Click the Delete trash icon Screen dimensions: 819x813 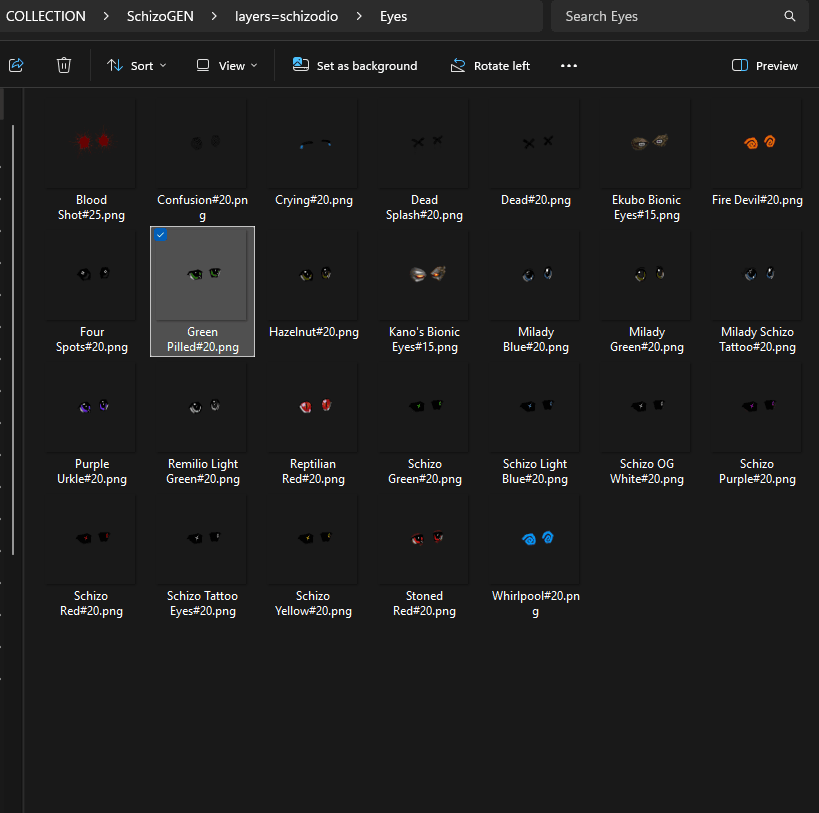pos(64,65)
